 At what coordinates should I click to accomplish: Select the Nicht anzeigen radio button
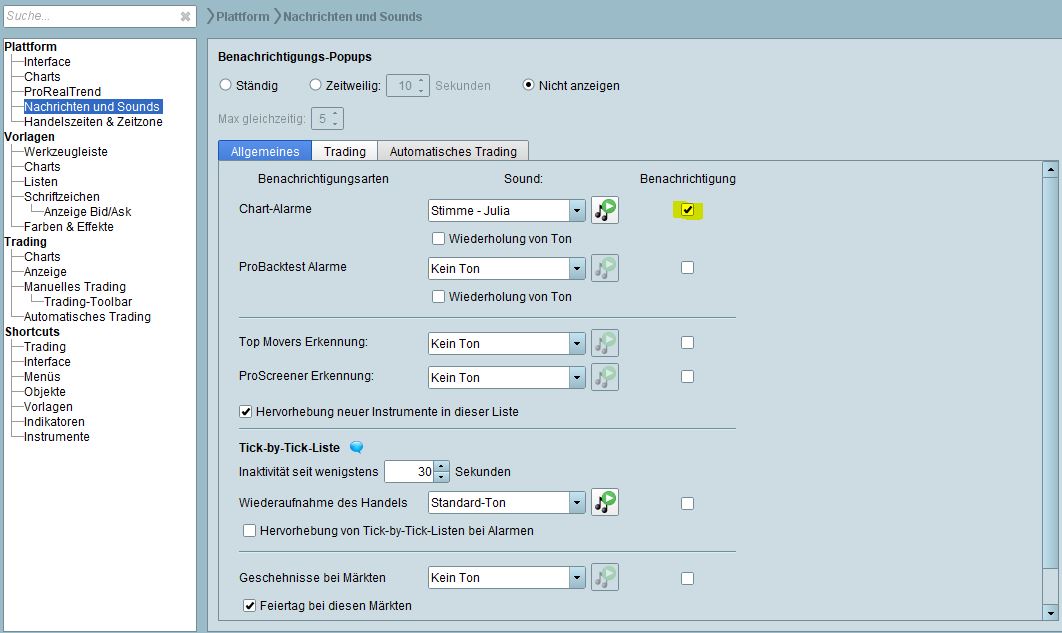pyautogui.click(x=528, y=85)
